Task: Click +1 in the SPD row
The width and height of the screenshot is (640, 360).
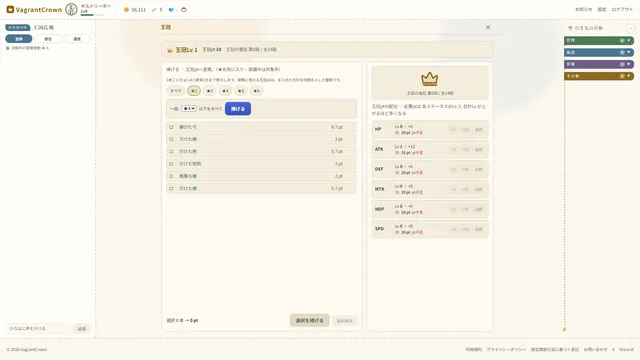Action: click(453, 229)
